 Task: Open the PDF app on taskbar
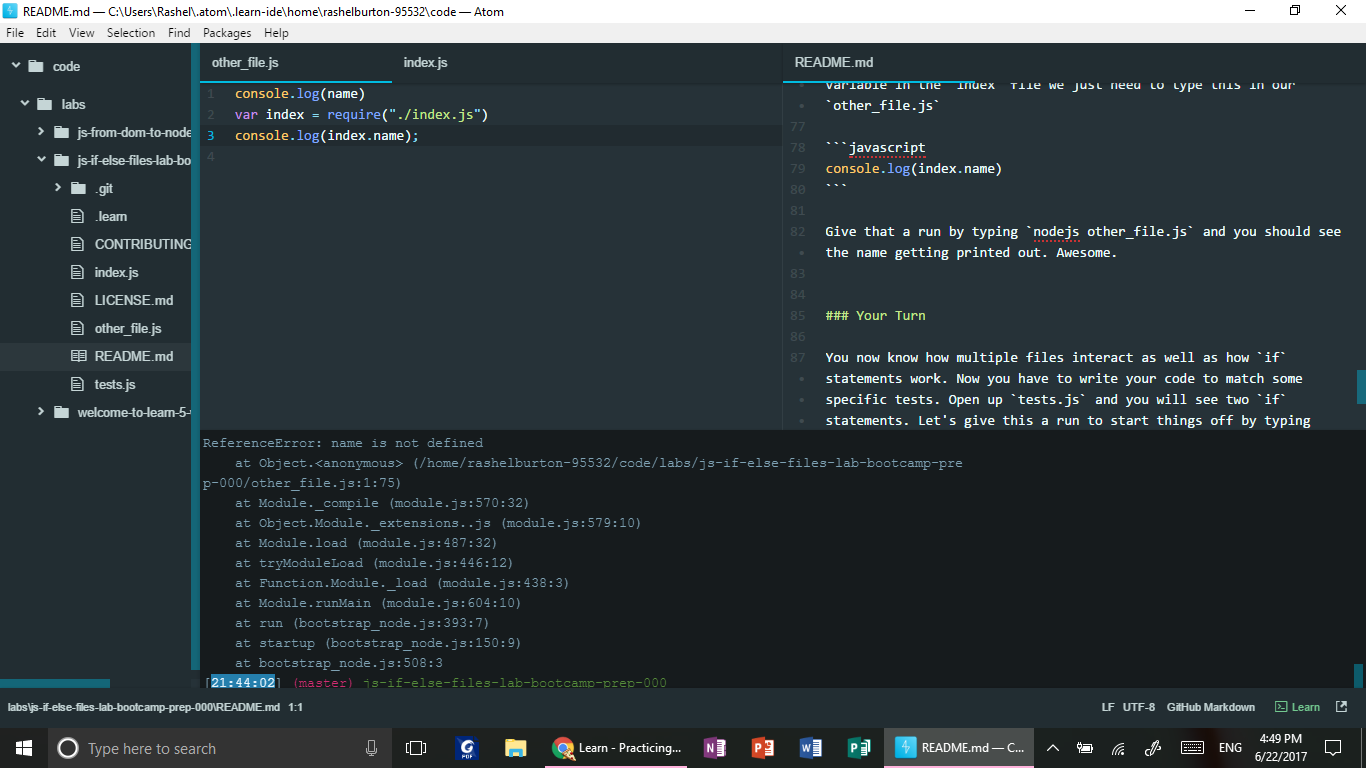coord(466,747)
